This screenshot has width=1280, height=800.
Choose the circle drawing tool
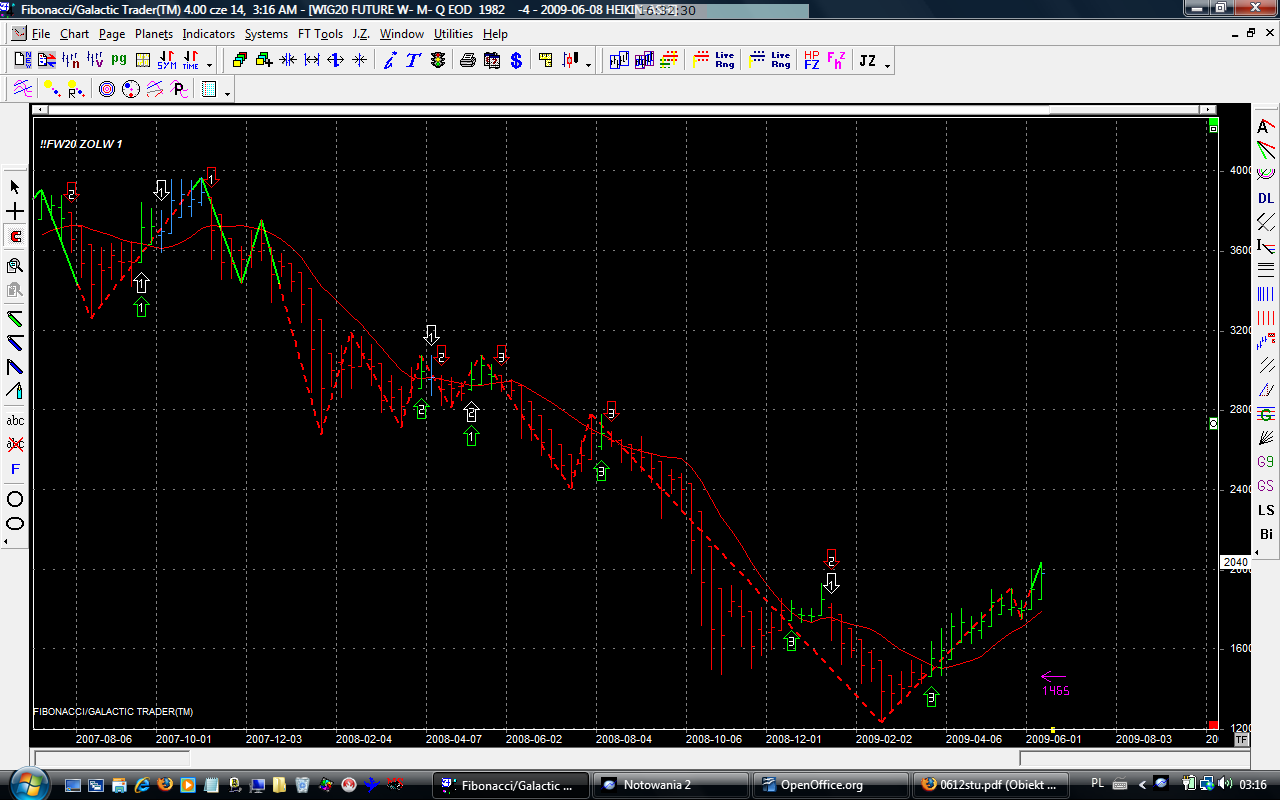15,499
